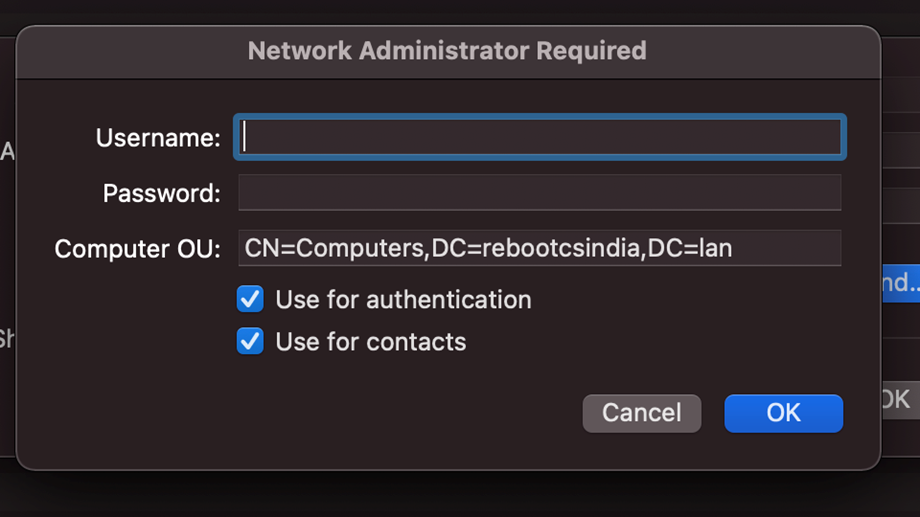This screenshot has width=920, height=517.
Task: Click the "Username:" label
Action: (x=158, y=138)
